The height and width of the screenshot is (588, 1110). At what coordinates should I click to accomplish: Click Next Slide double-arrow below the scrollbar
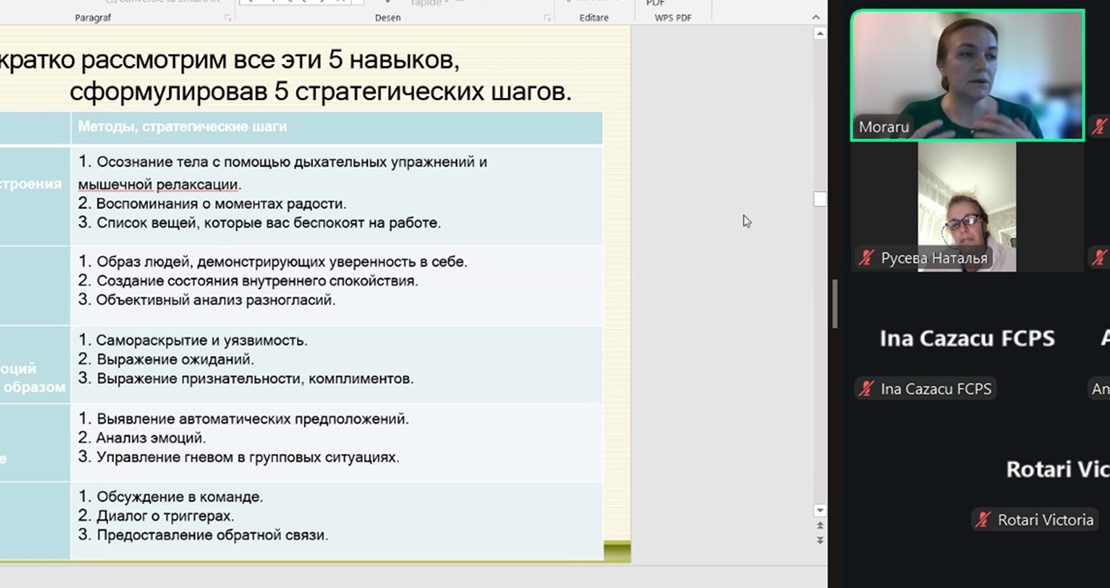point(820,540)
